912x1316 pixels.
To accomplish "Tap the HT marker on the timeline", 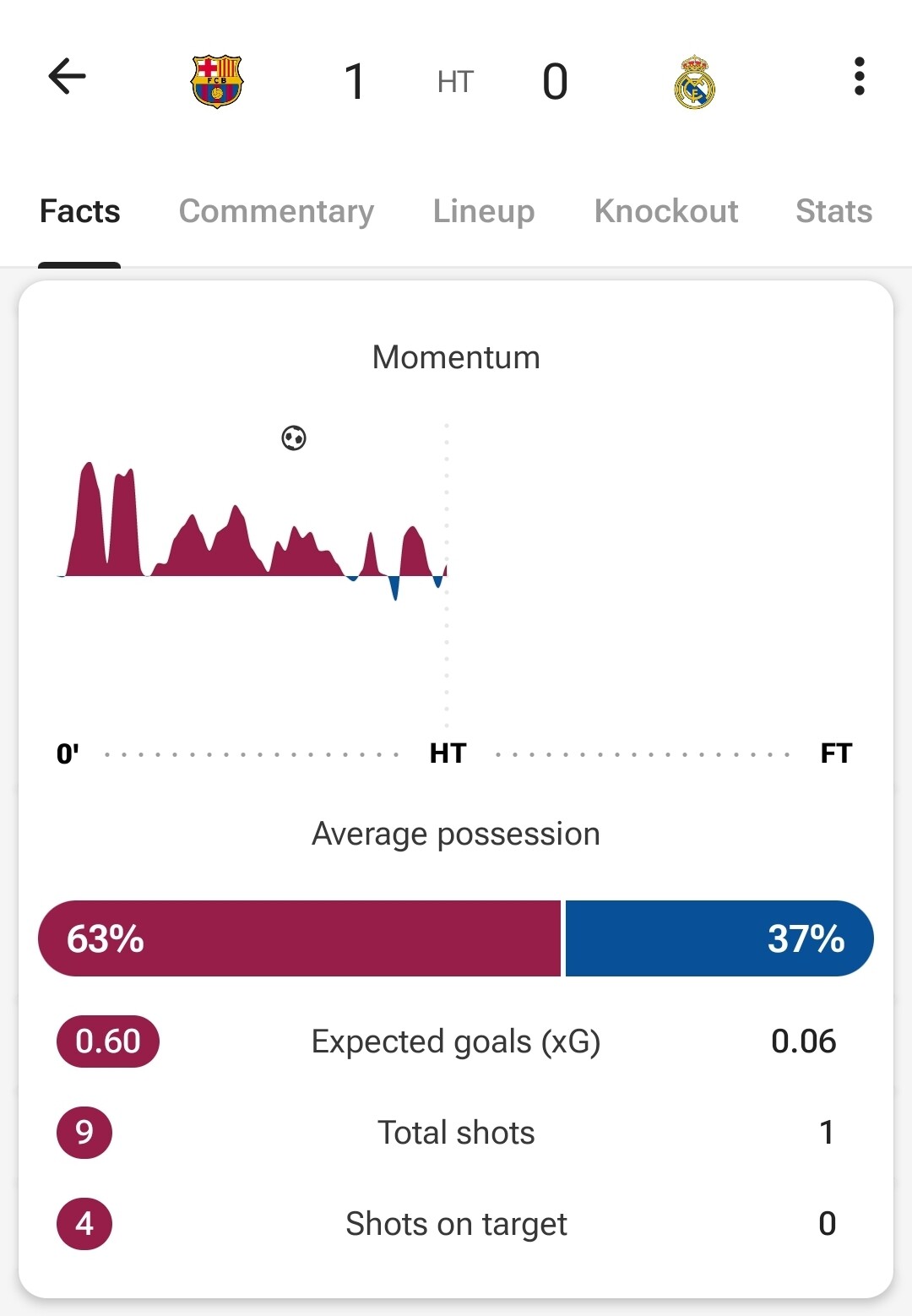I will 448,753.
